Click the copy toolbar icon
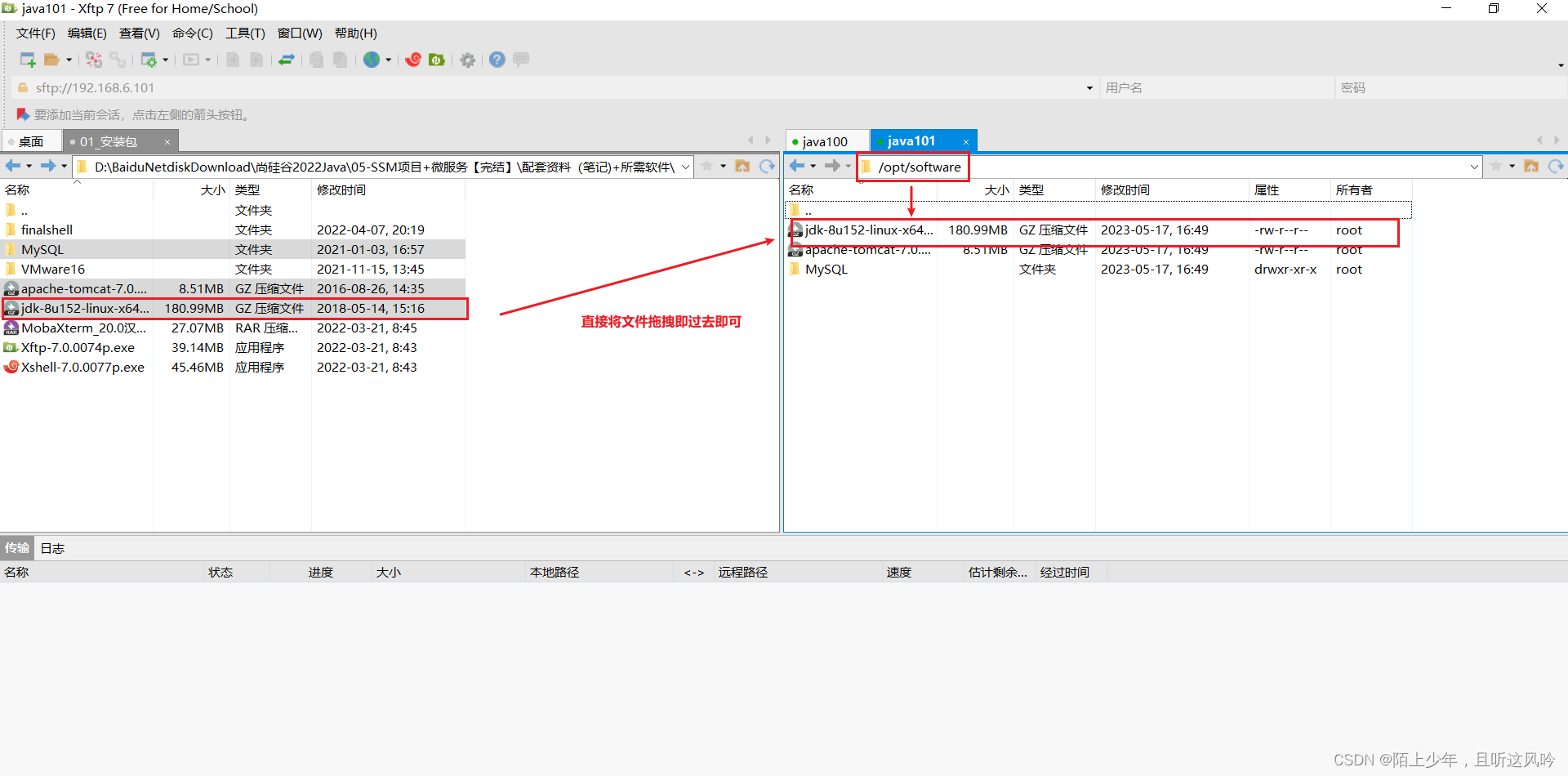This screenshot has width=1568, height=776. click(x=316, y=60)
